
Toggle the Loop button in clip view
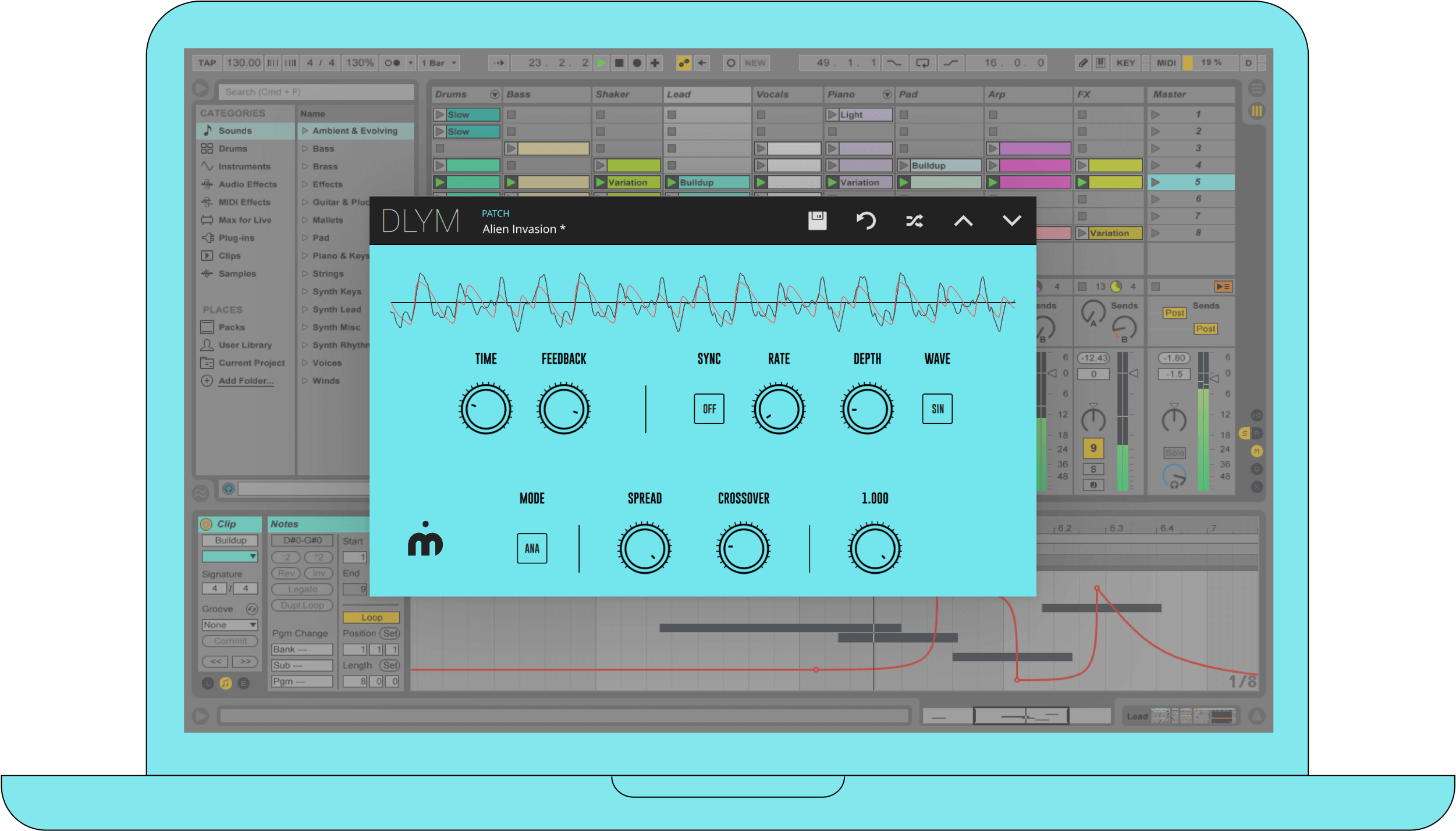coord(371,617)
